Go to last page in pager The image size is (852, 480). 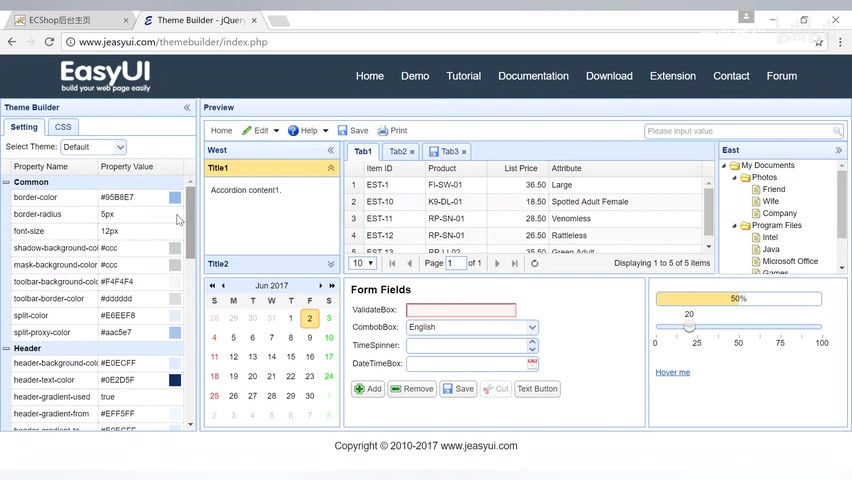[514, 264]
